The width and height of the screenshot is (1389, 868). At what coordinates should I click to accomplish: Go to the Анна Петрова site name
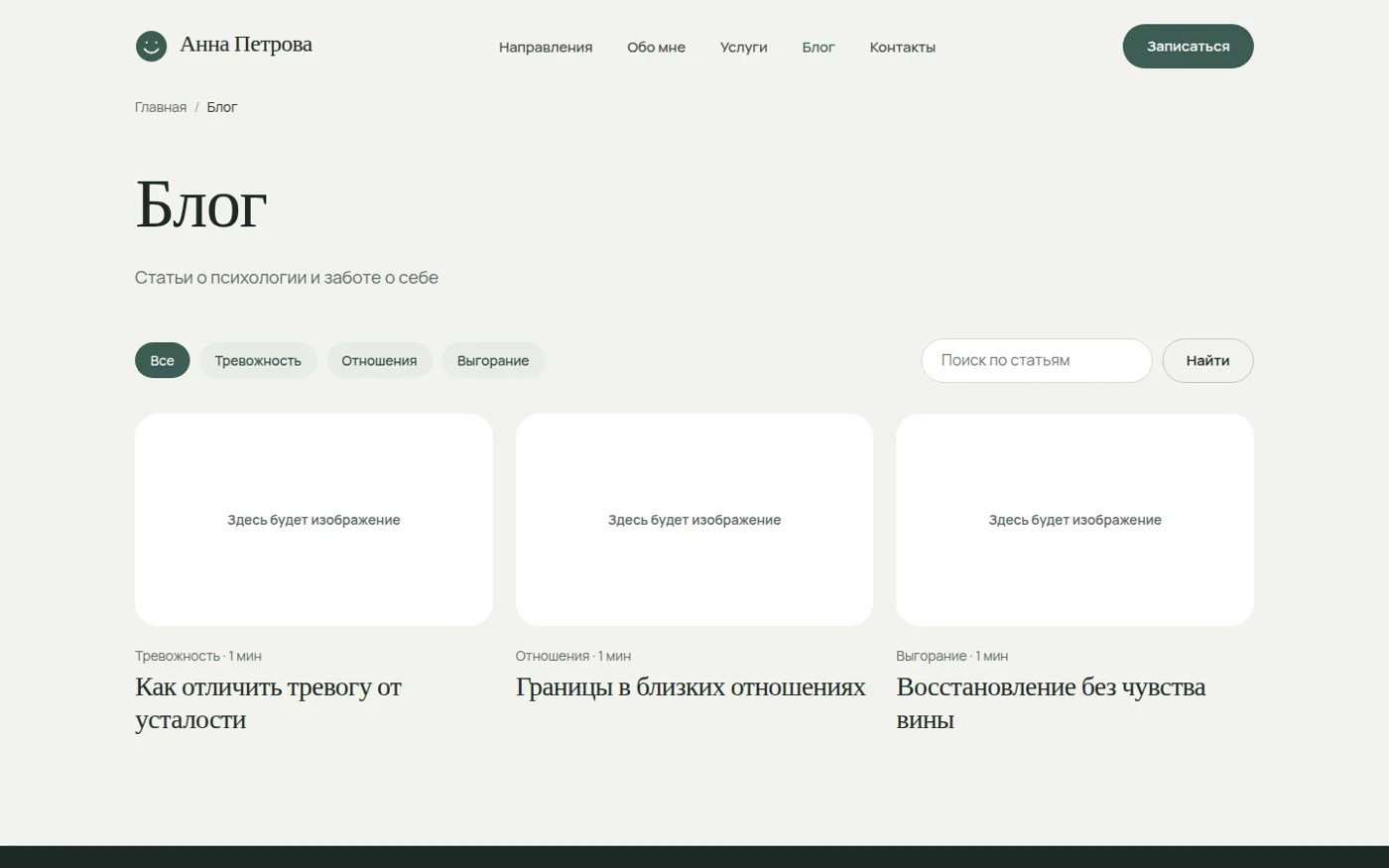246,45
